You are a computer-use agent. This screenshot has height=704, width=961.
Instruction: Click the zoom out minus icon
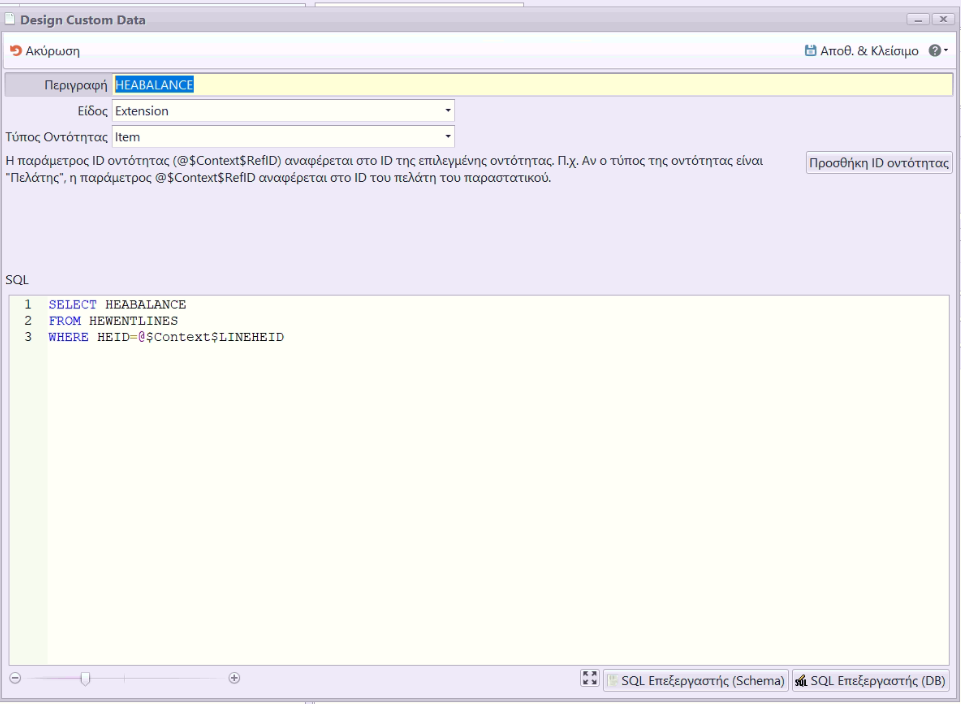pyautogui.click(x=15, y=678)
